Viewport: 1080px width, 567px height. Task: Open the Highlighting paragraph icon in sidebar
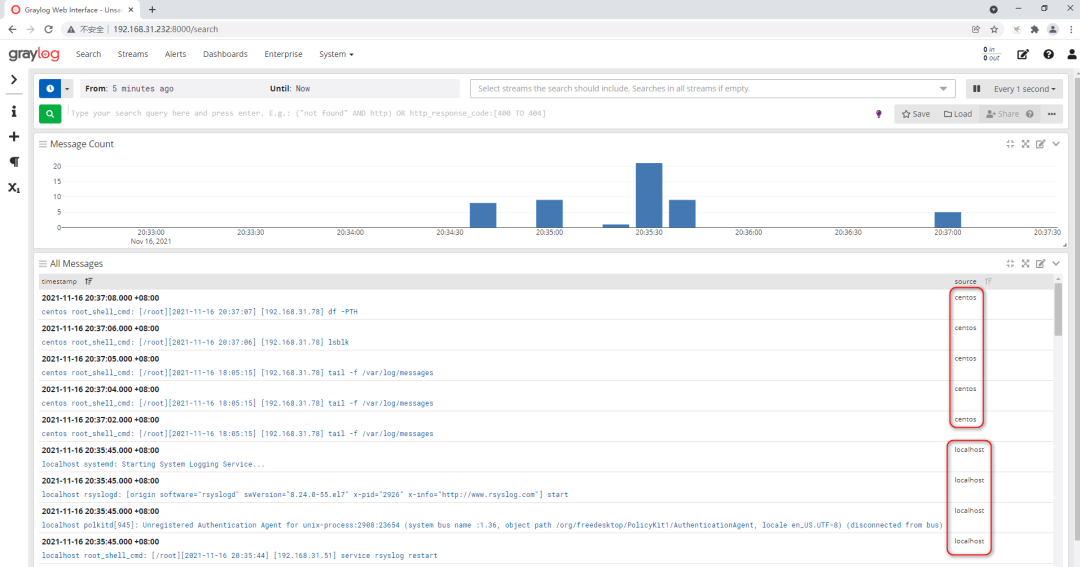point(14,161)
